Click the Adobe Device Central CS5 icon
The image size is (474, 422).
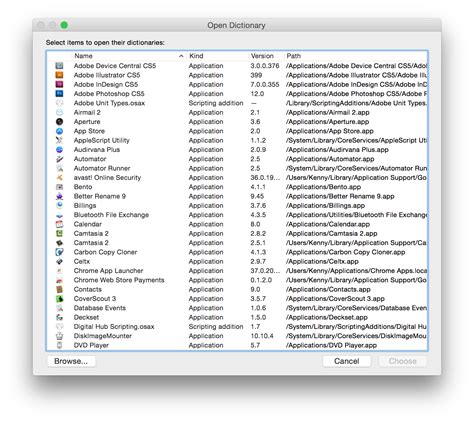click(x=59, y=66)
